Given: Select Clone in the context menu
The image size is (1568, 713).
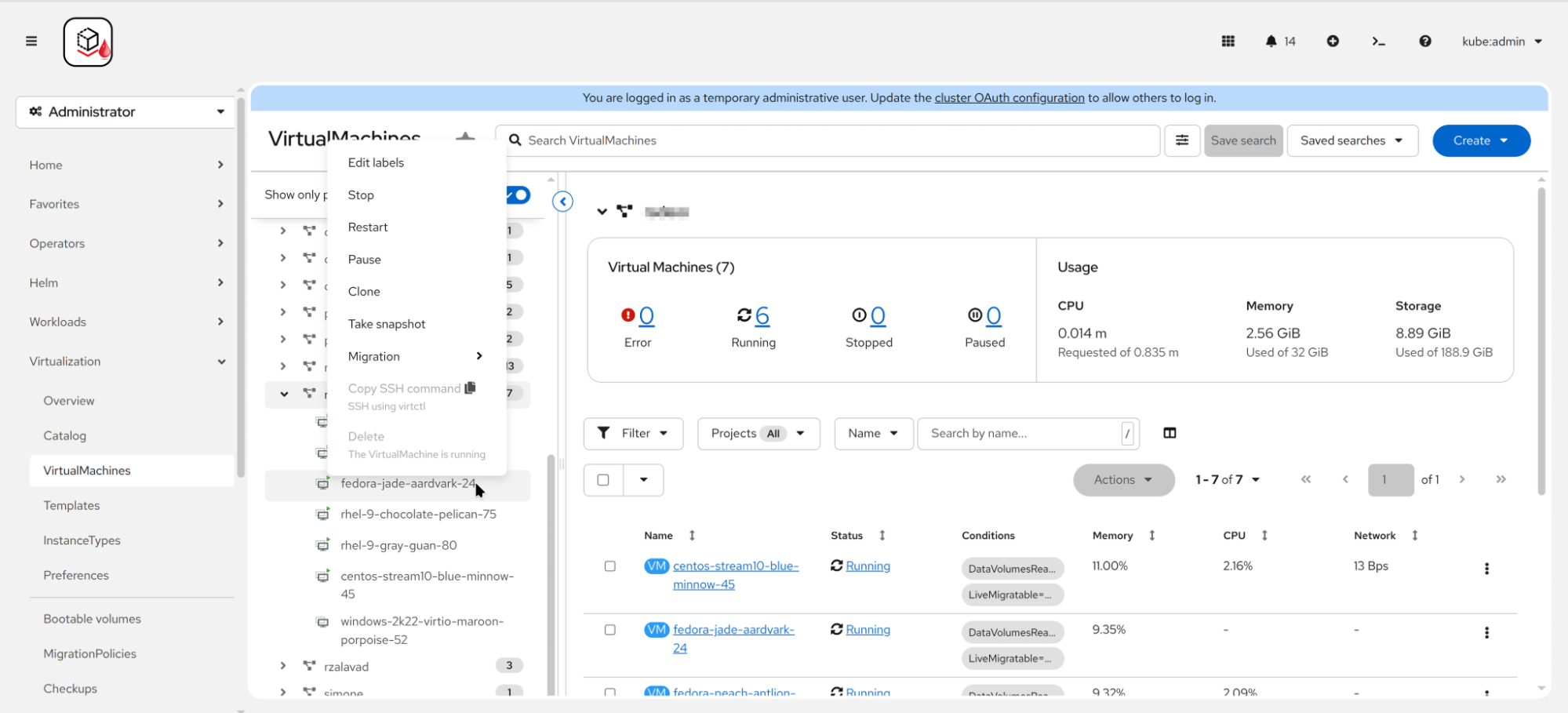Looking at the screenshot, I should pos(364,292).
